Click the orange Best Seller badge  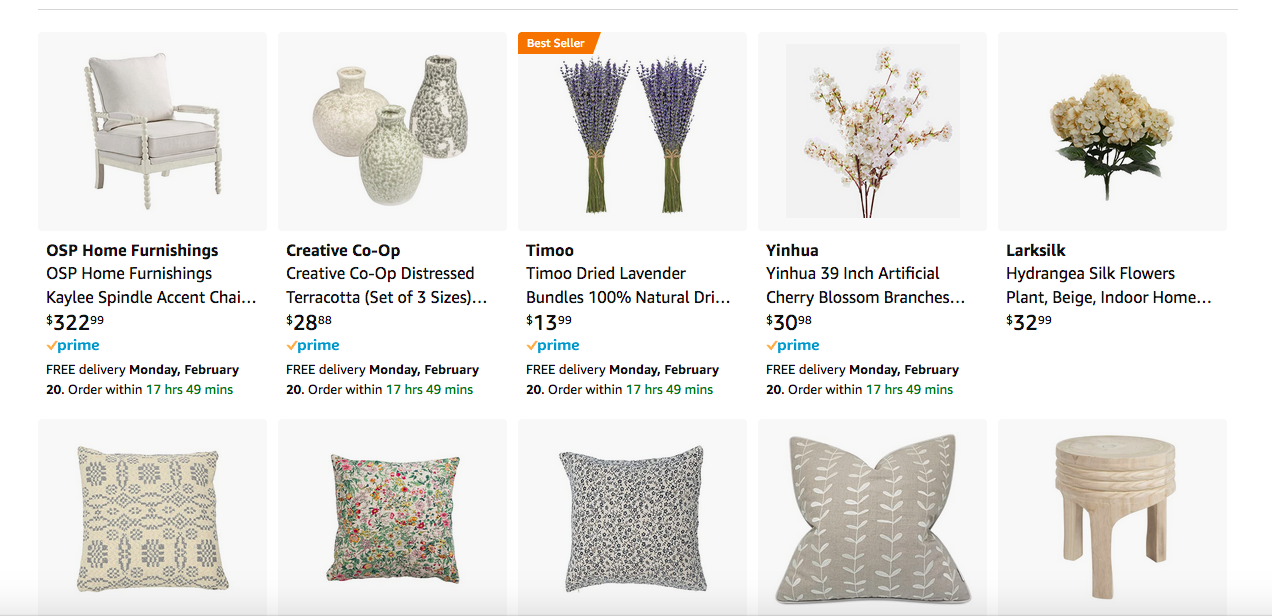[x=555, y=43]
